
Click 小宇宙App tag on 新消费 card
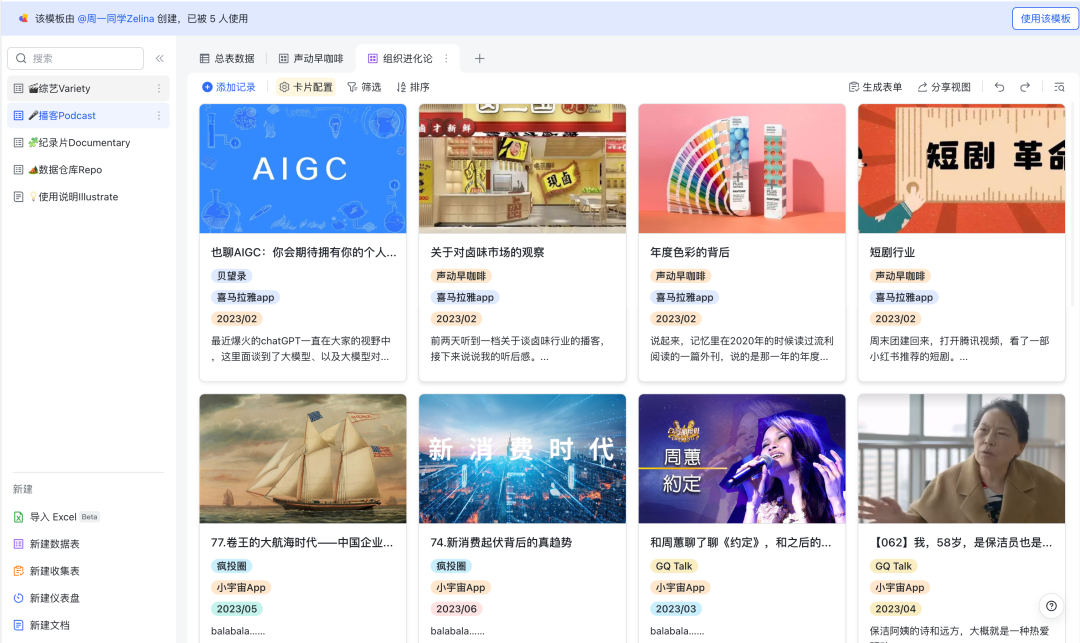[x=461, y=588]
